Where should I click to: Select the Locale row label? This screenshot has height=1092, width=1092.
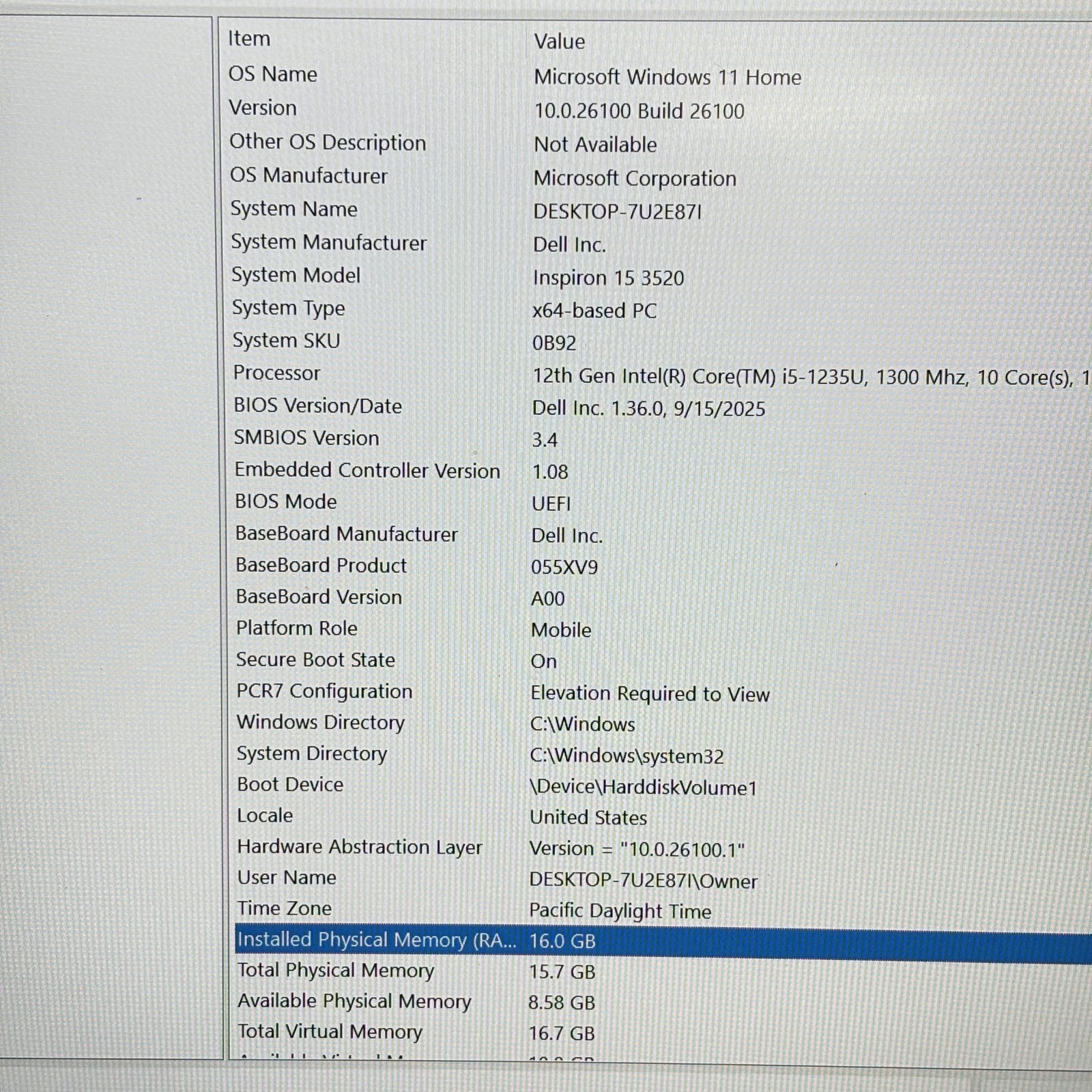pyautogui.click(x=264, y=816)
